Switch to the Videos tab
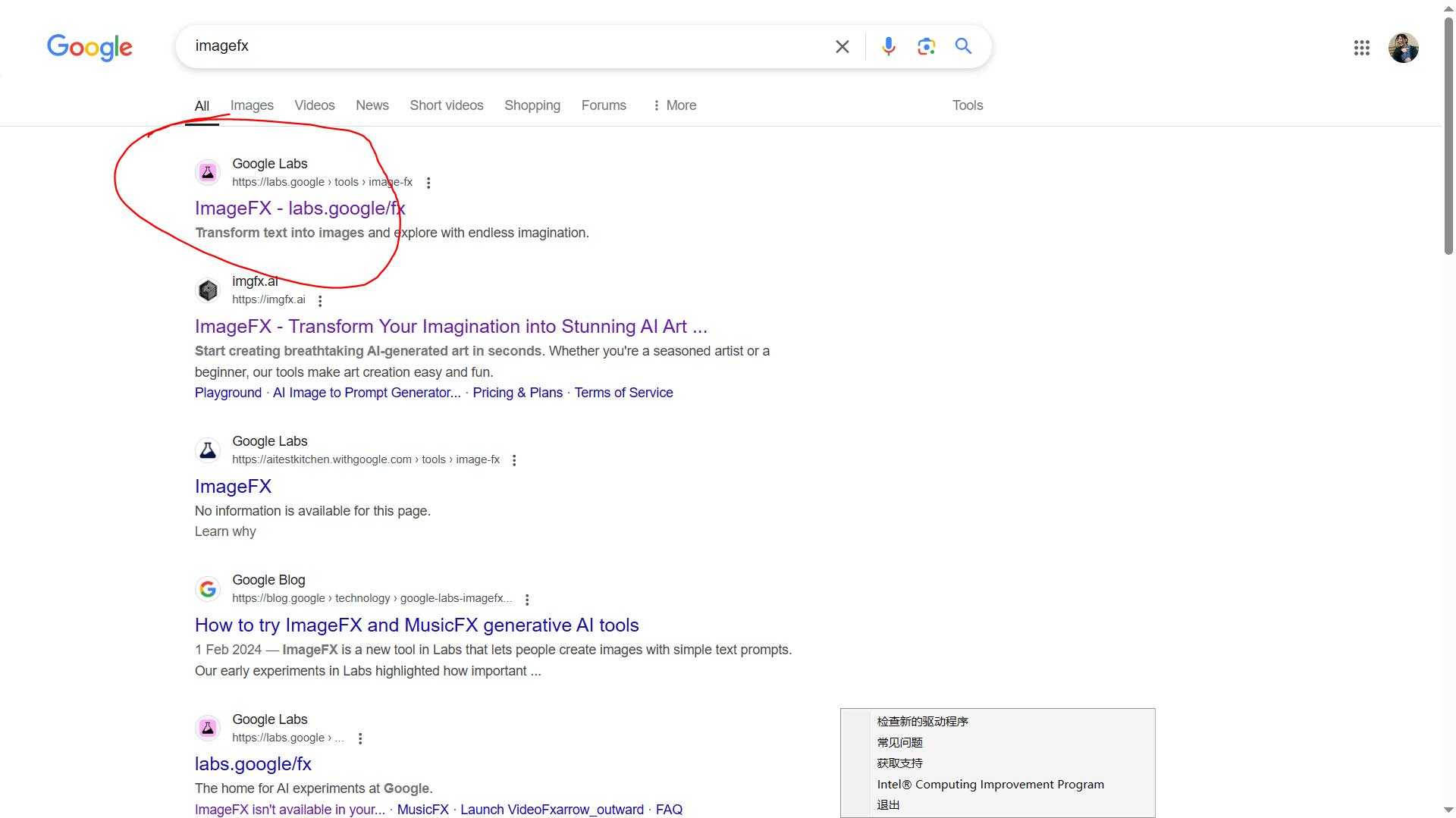Viewport: 1456px width, 818px height. [315, 105]
